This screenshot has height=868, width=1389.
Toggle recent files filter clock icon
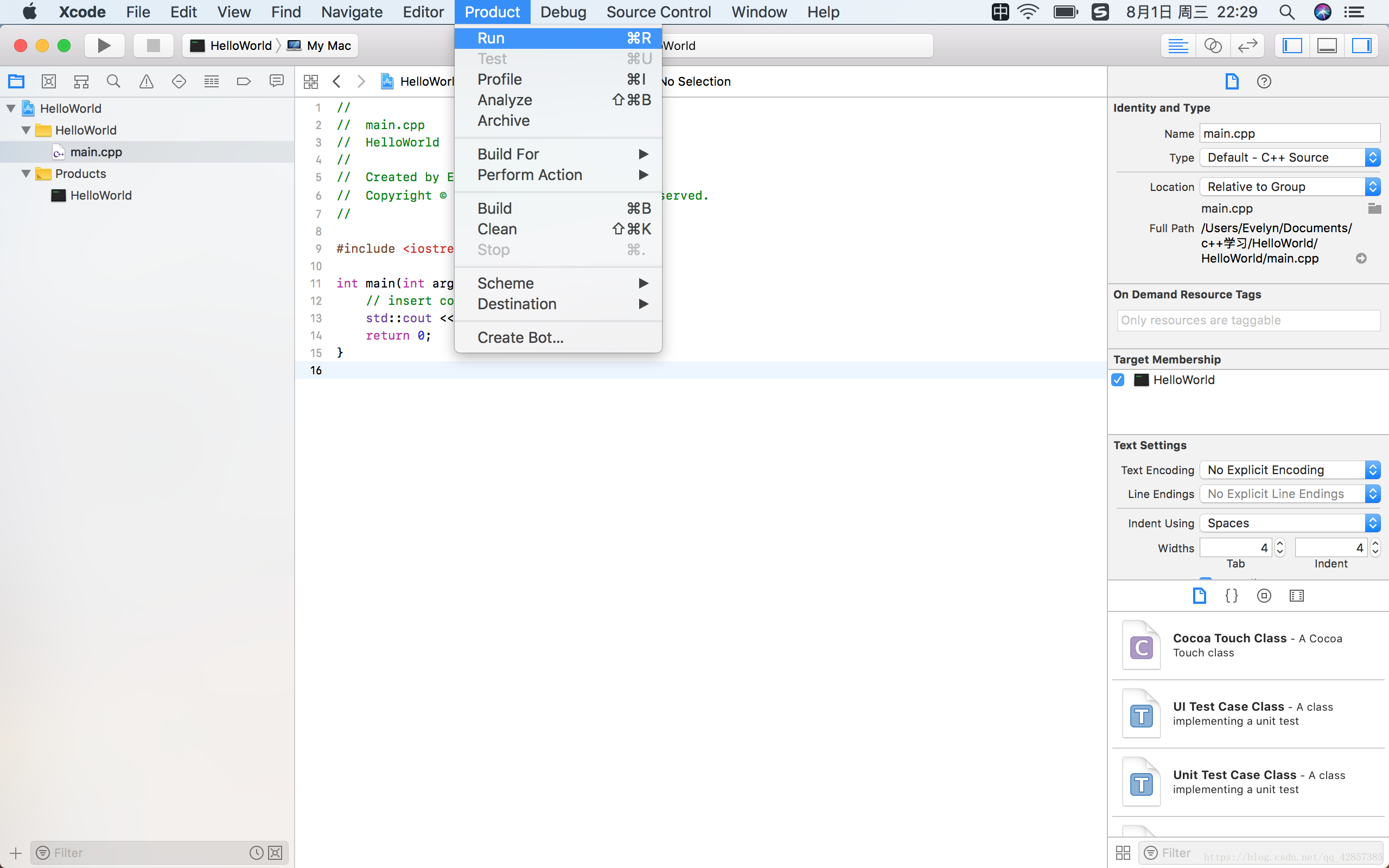pos(256,853)
